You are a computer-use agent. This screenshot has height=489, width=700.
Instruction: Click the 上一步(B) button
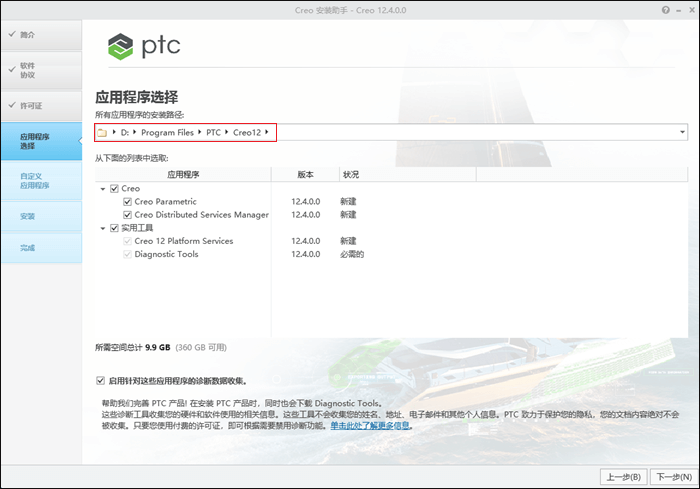(624, 477)
